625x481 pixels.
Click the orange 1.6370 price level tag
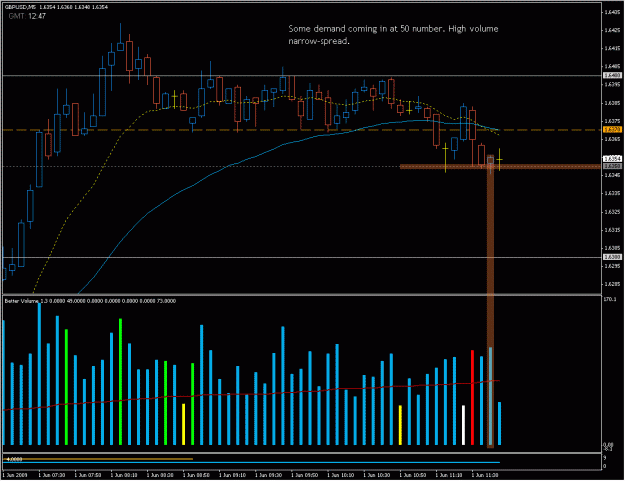coord(612,130)
